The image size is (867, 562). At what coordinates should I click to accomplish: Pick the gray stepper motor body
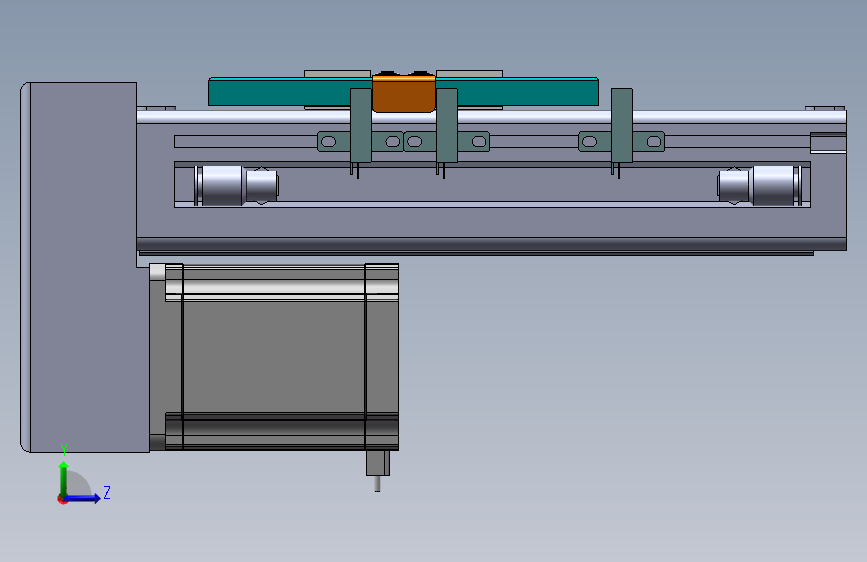pos(274,357)
